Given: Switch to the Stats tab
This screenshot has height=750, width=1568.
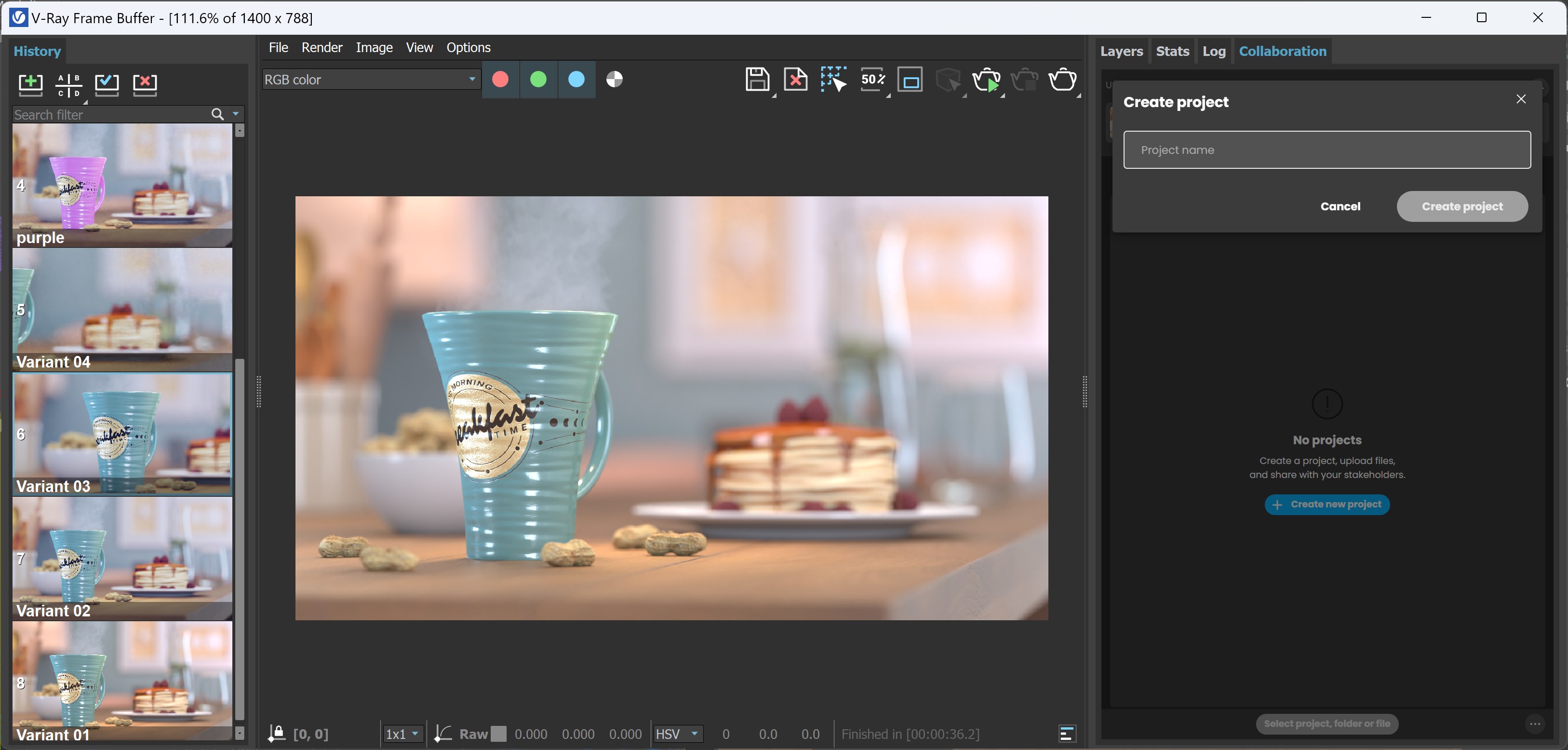Looking at the screenshot, I should tap(1172, 51).
